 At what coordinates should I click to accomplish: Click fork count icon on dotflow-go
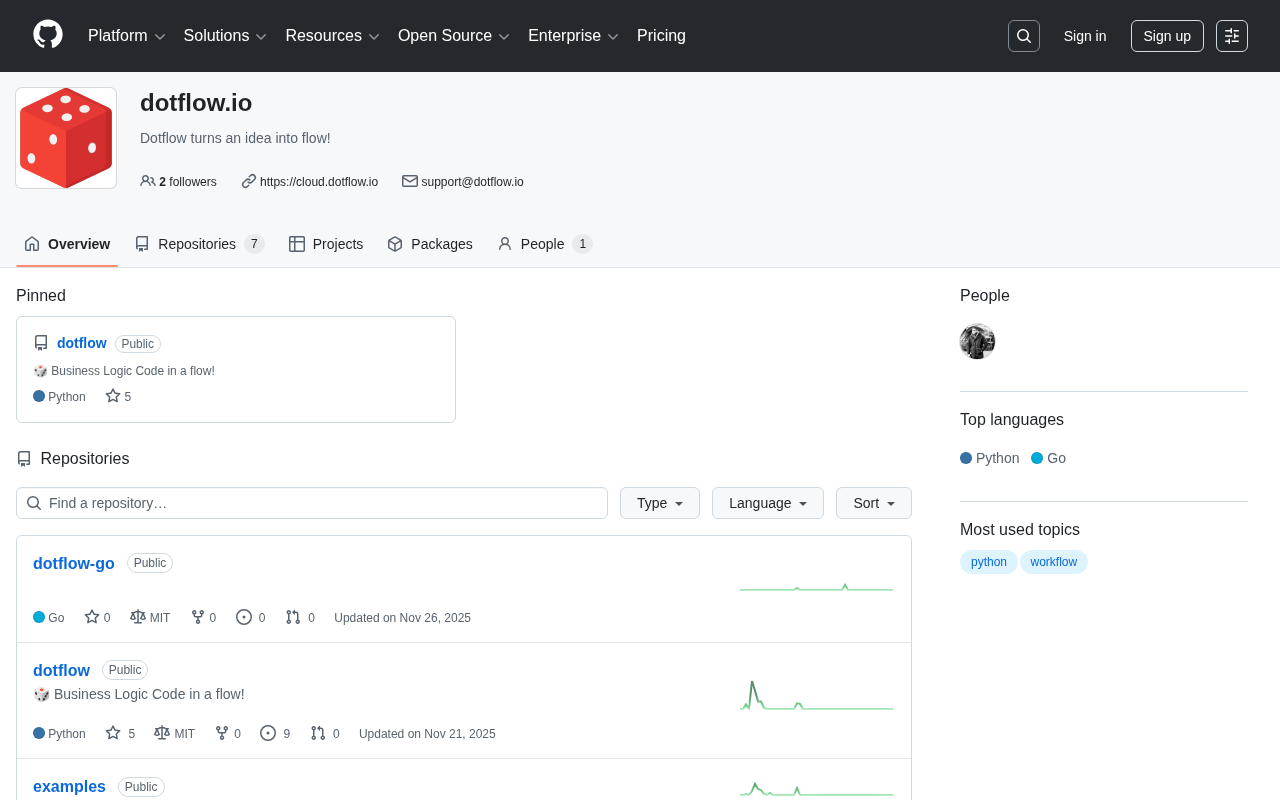tap(198, 618)
